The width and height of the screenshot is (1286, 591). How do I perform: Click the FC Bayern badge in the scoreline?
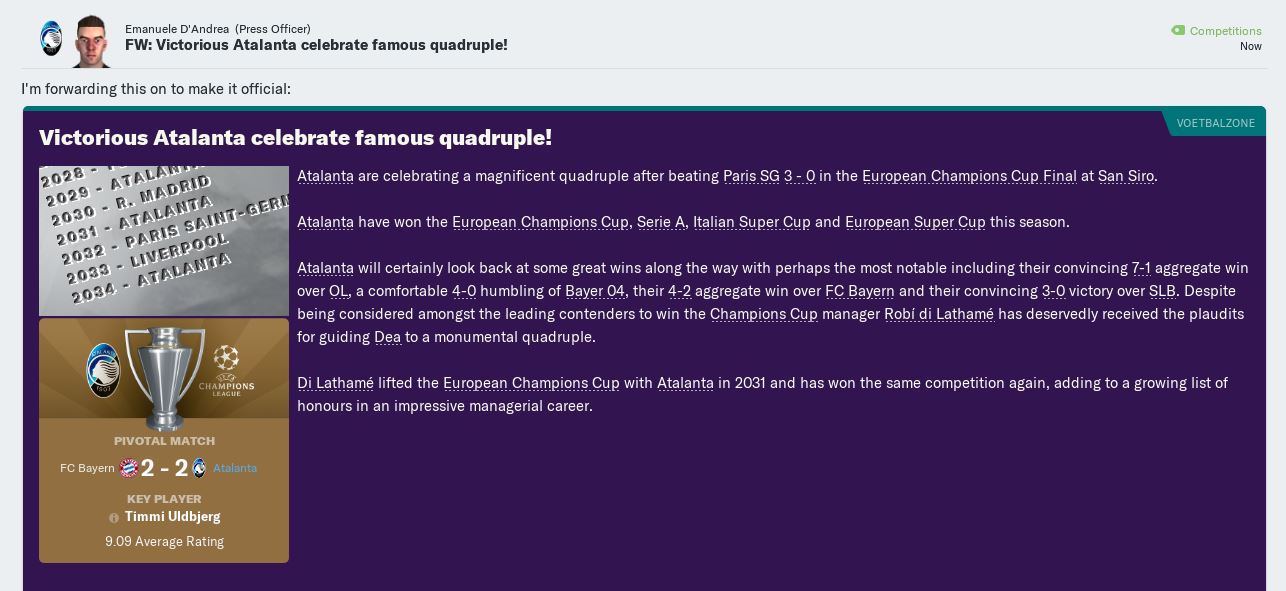pos(129,468)
